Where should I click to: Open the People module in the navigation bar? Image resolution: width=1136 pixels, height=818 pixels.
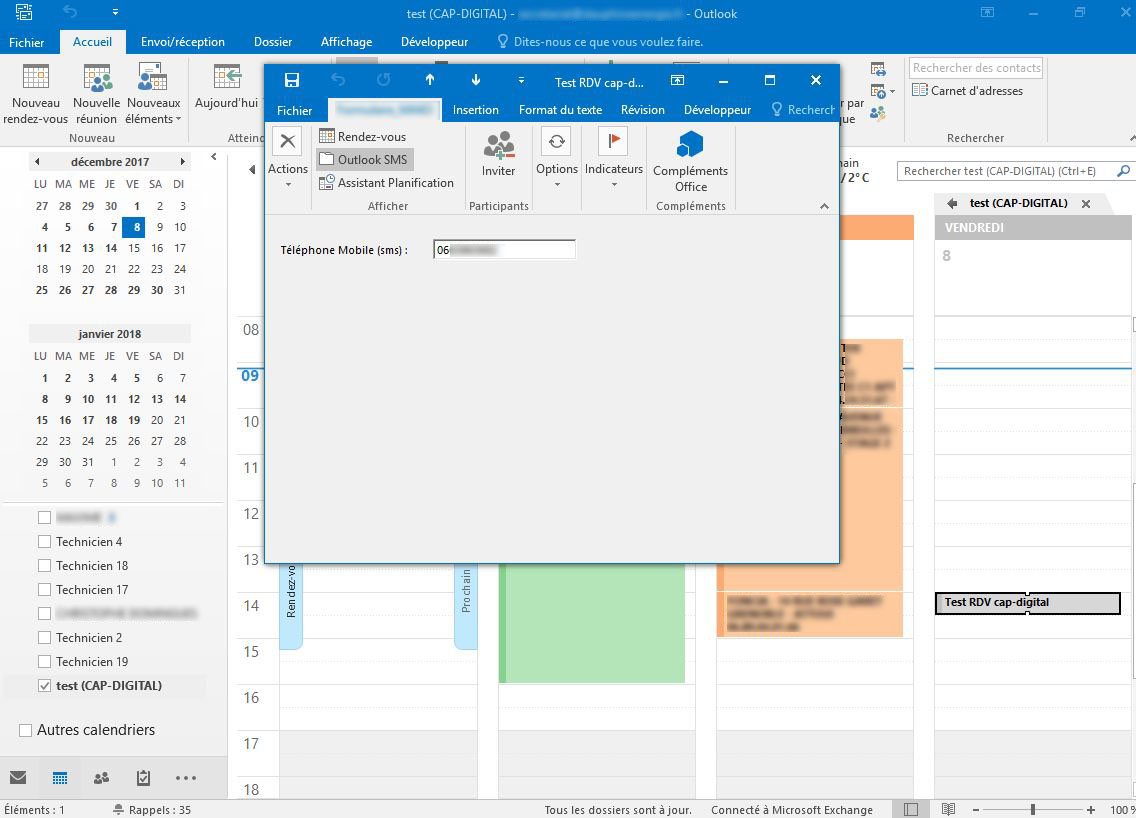click(x=101, y=777)
